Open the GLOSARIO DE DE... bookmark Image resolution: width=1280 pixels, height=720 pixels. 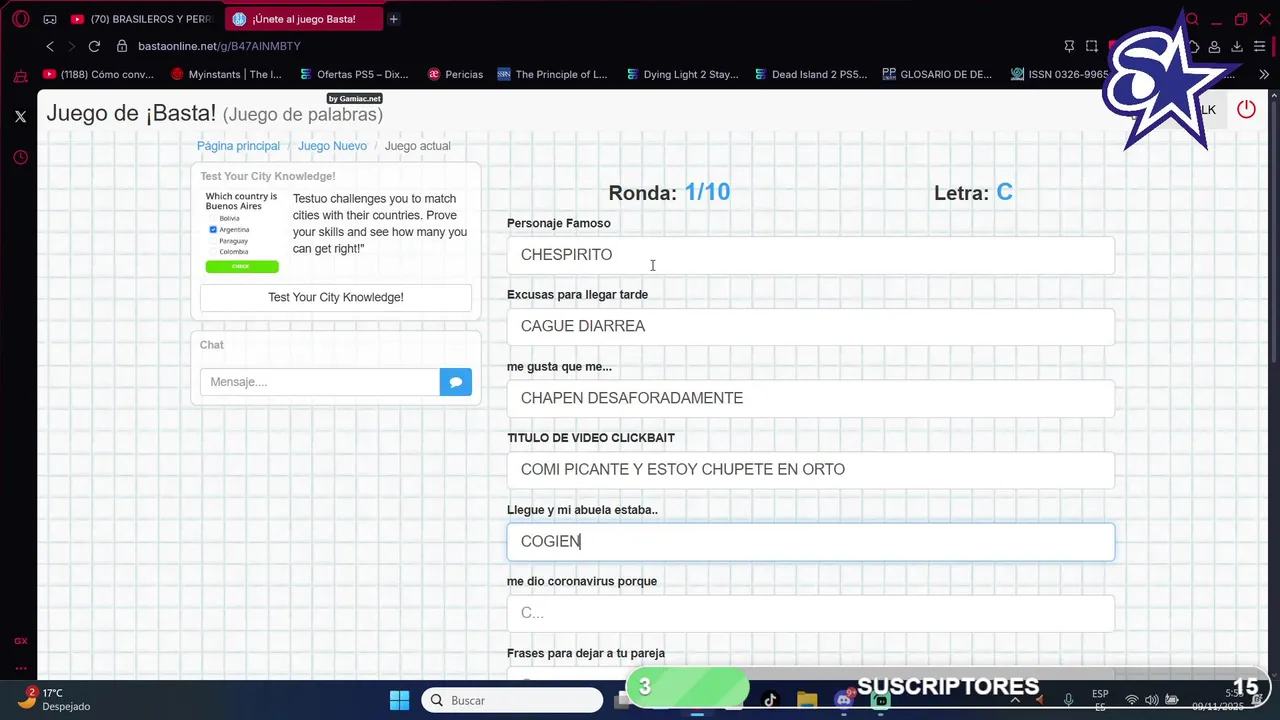pos(937,74)
